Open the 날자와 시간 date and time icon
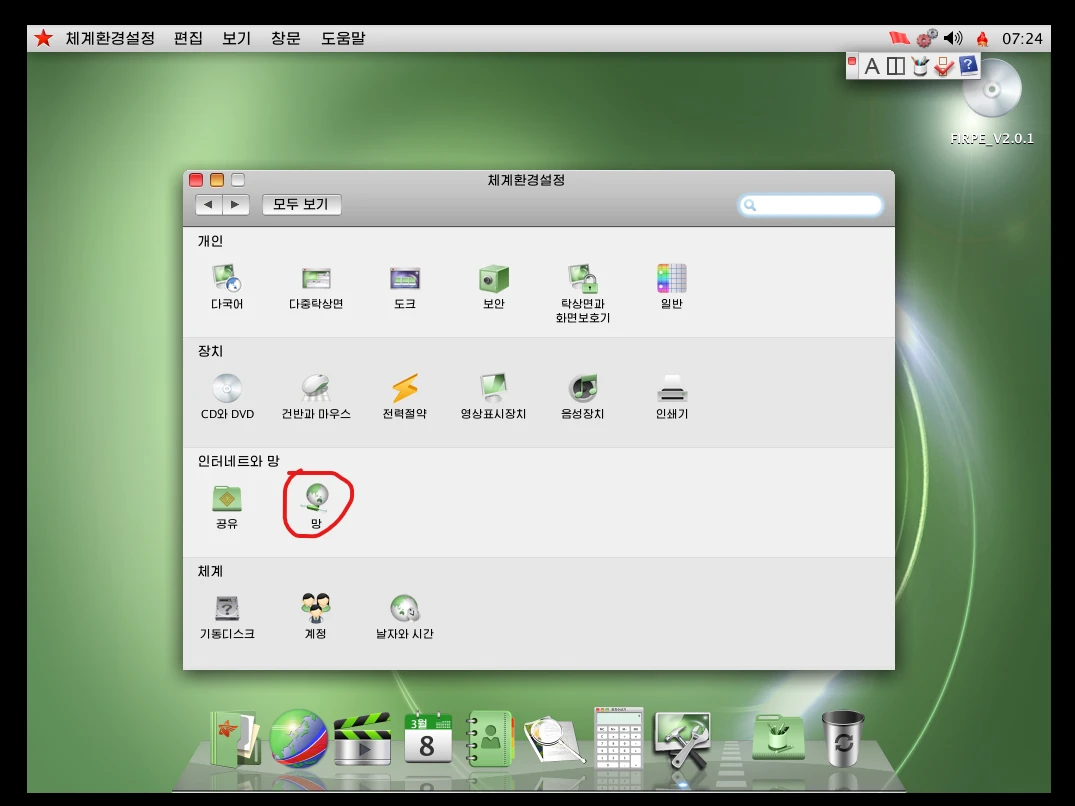The image size is (1075, 806). (x=404, y=609)
